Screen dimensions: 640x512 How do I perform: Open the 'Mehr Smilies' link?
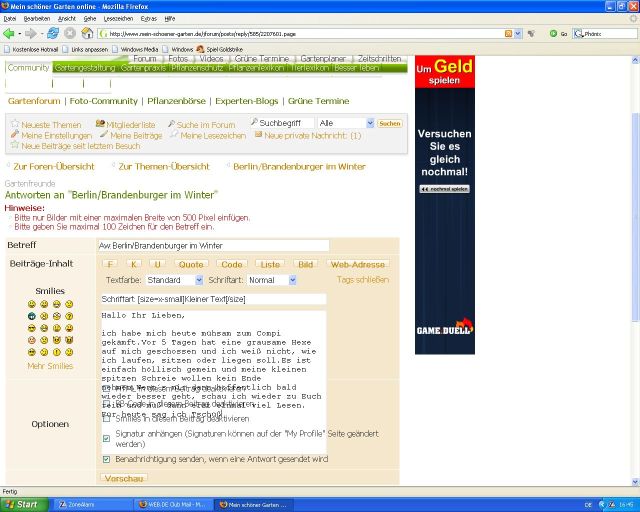pos(49,366)
